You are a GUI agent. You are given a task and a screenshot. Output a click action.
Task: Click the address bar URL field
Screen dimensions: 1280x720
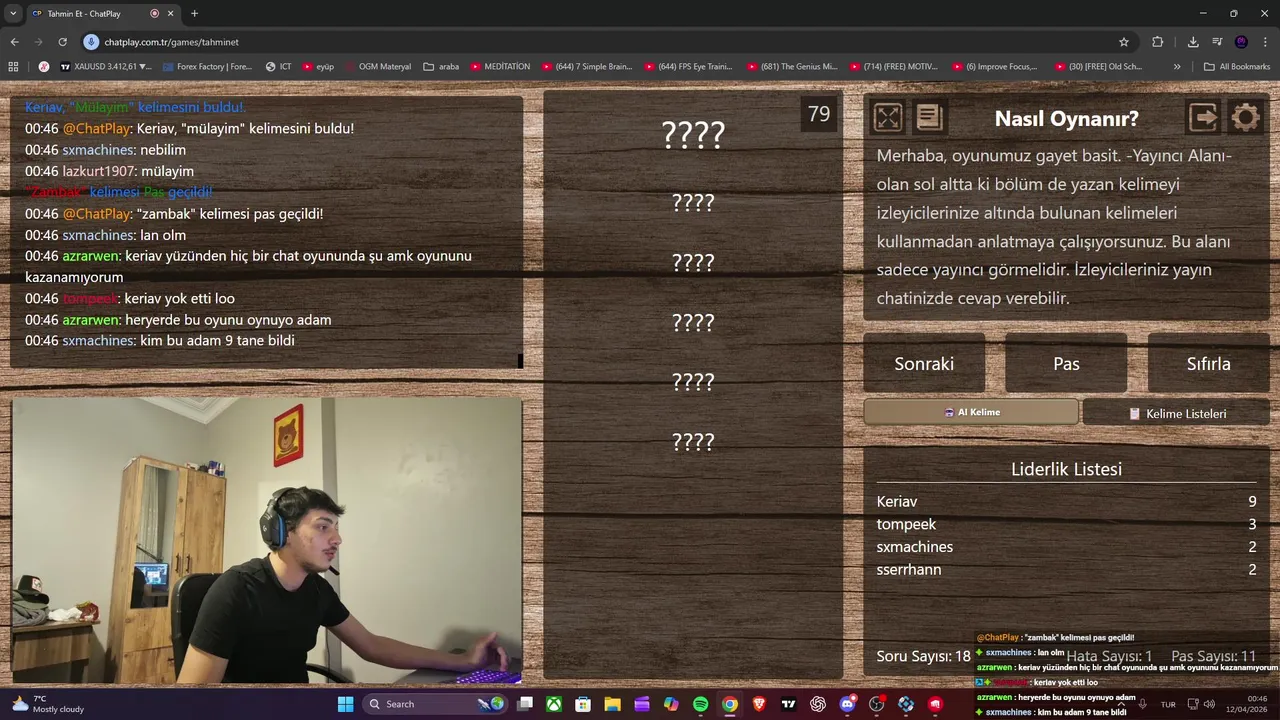click(x=600, y=42)
